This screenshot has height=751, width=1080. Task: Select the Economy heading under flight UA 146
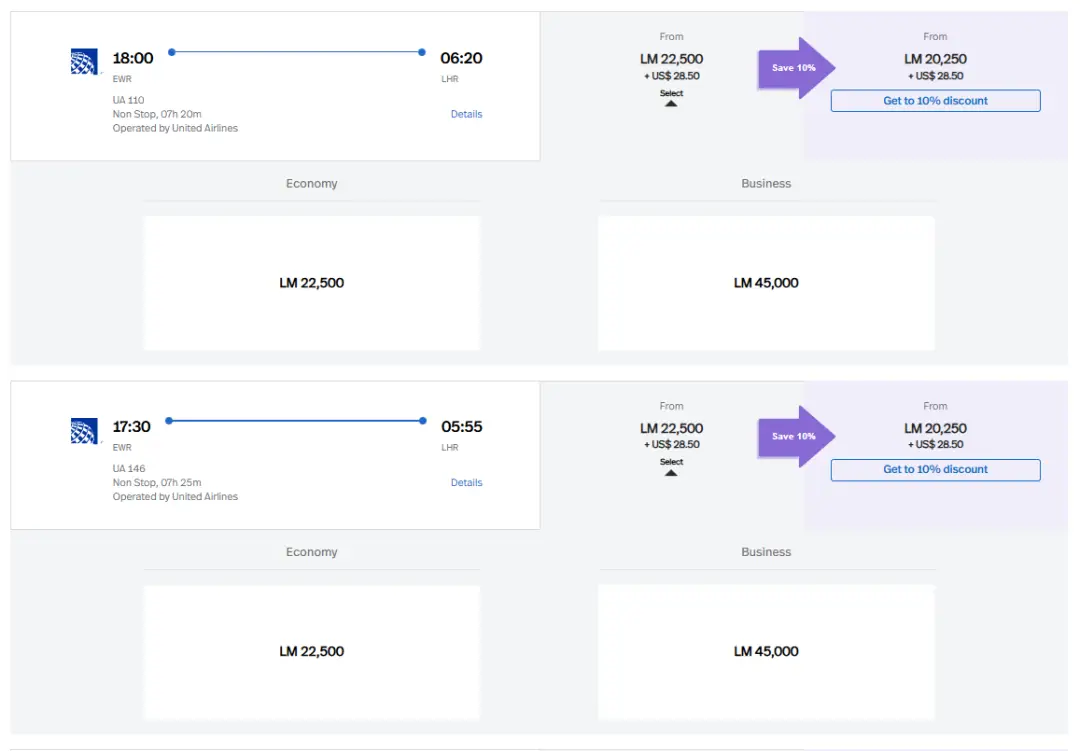(311, 552)
